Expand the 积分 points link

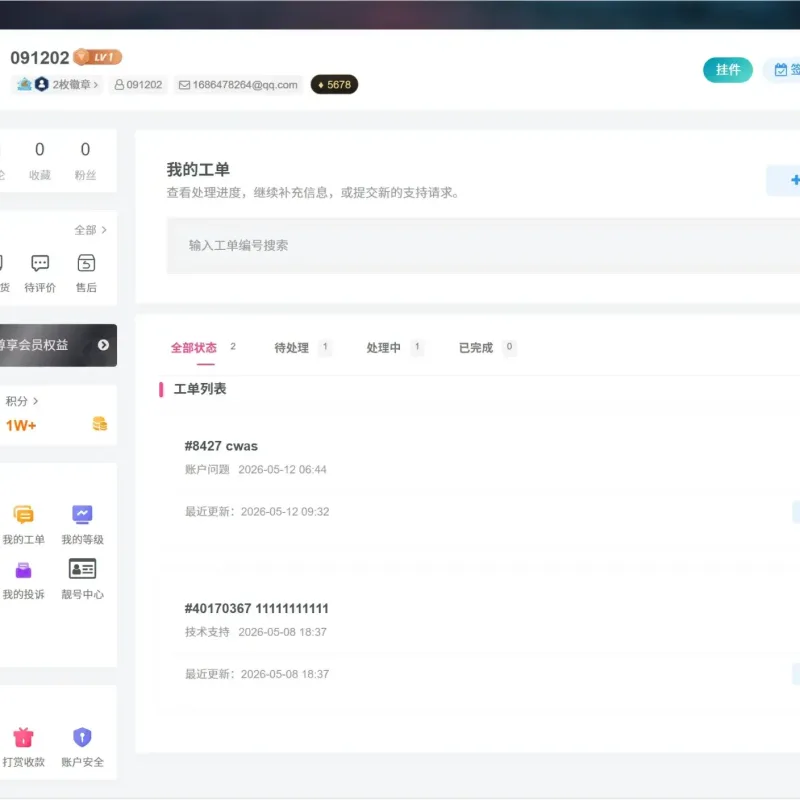coord(21,401)
